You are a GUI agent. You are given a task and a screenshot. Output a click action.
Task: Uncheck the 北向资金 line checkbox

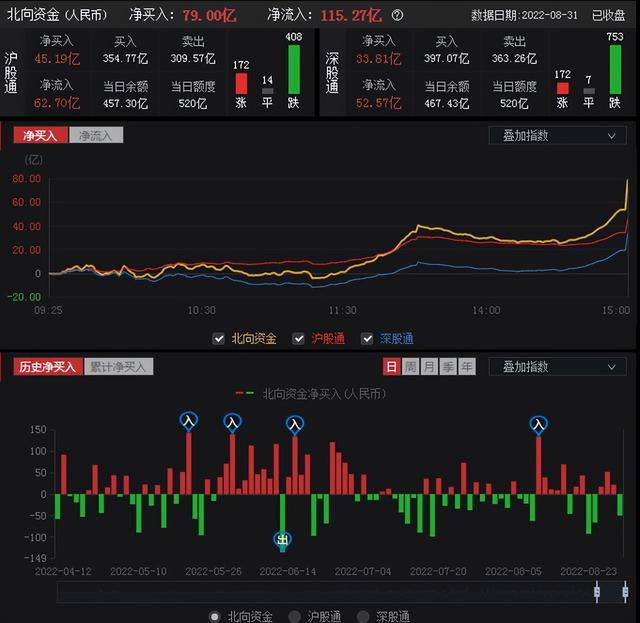219,338
